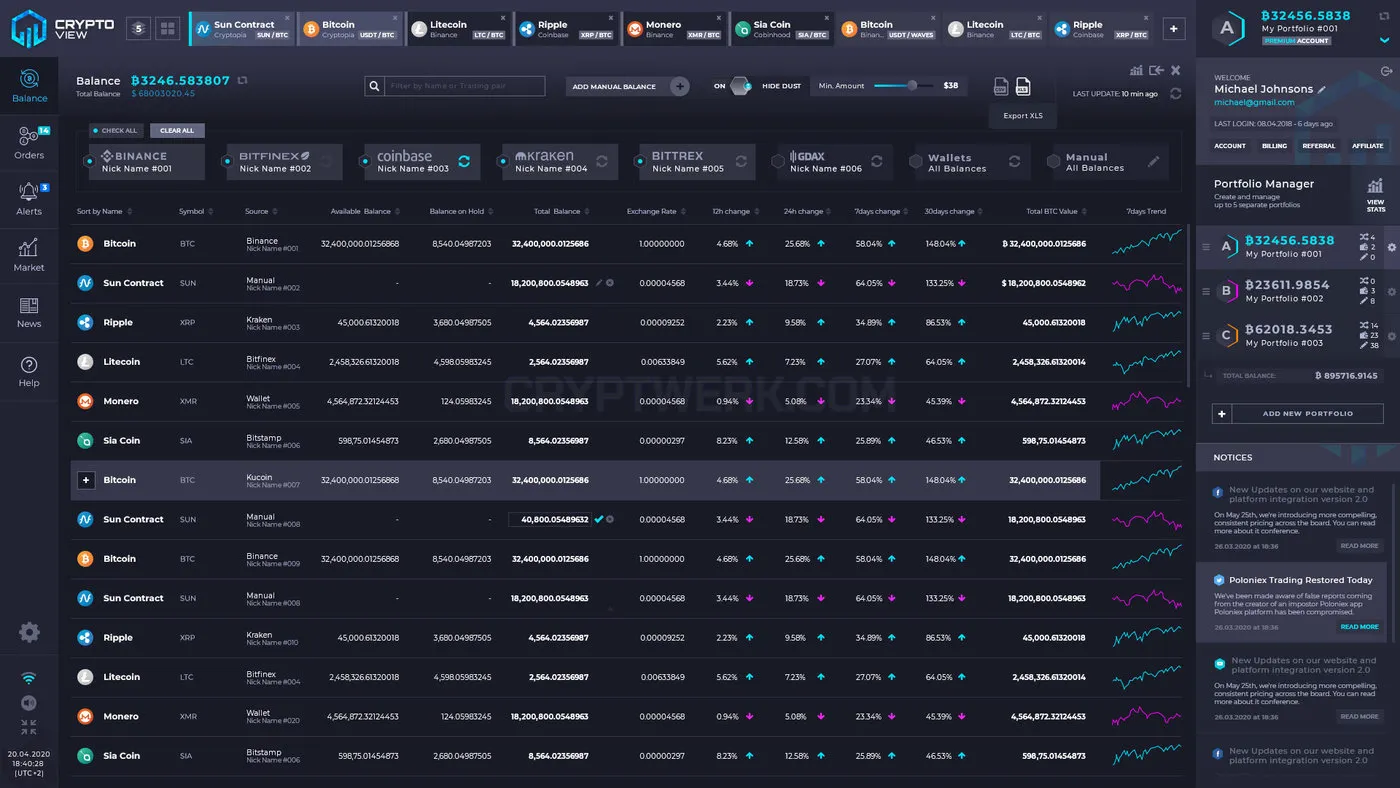
Task: Refresh the total balance next to ฿3246.583807
Action: point(242,80)
